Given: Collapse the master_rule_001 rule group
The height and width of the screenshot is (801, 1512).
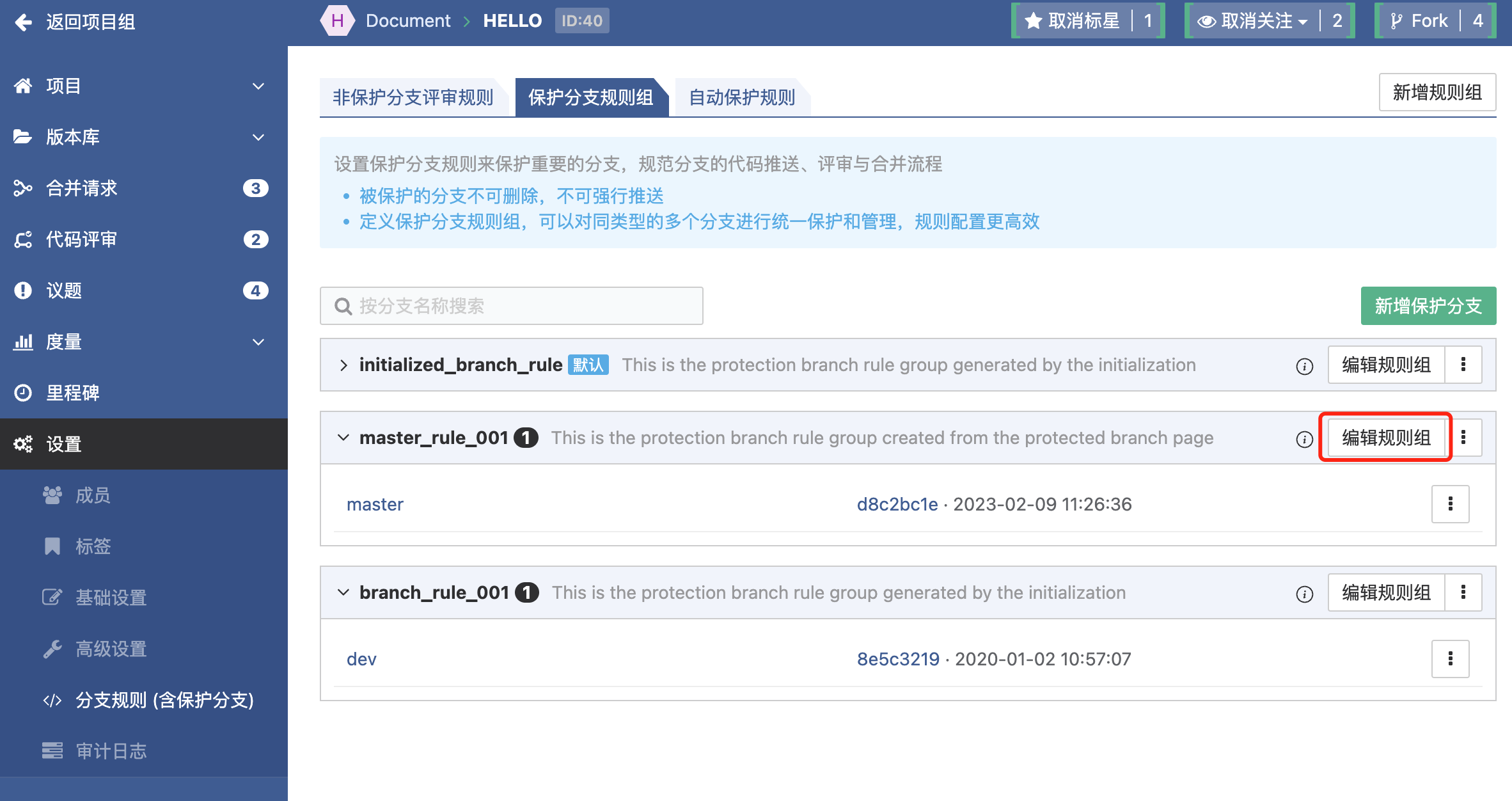Looking at the screenshot, I should pos(343,438).
